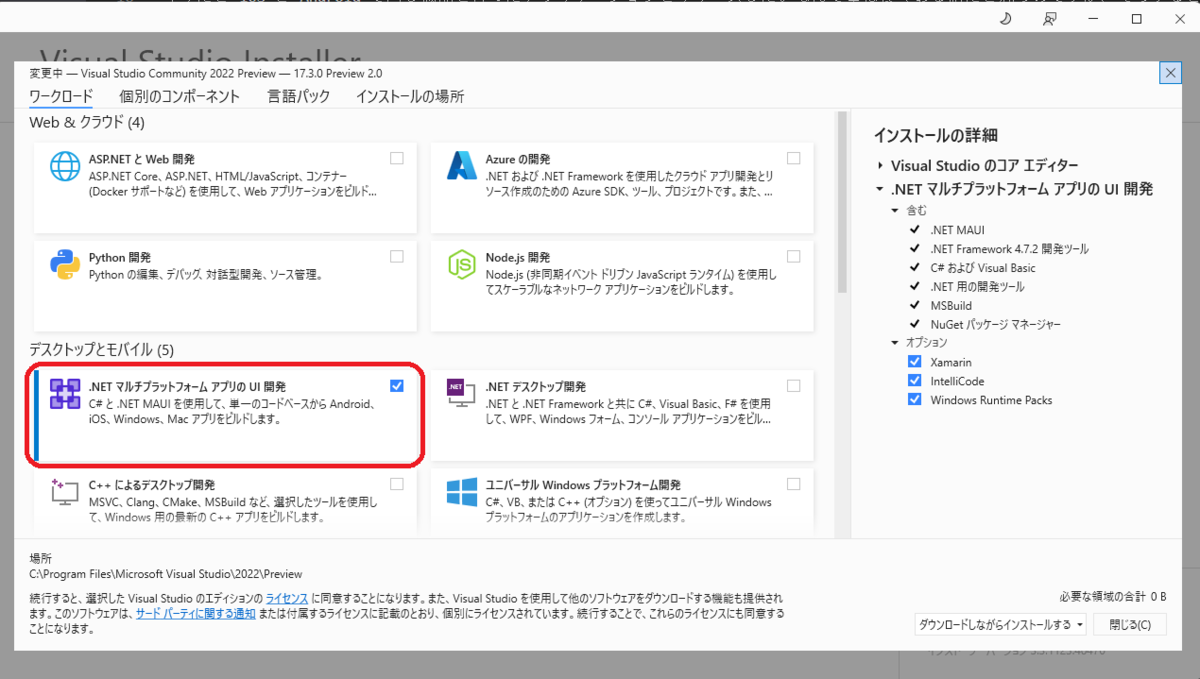Click the .NET MAUI included component
The image size is (1200, 679).
point(957,230)
